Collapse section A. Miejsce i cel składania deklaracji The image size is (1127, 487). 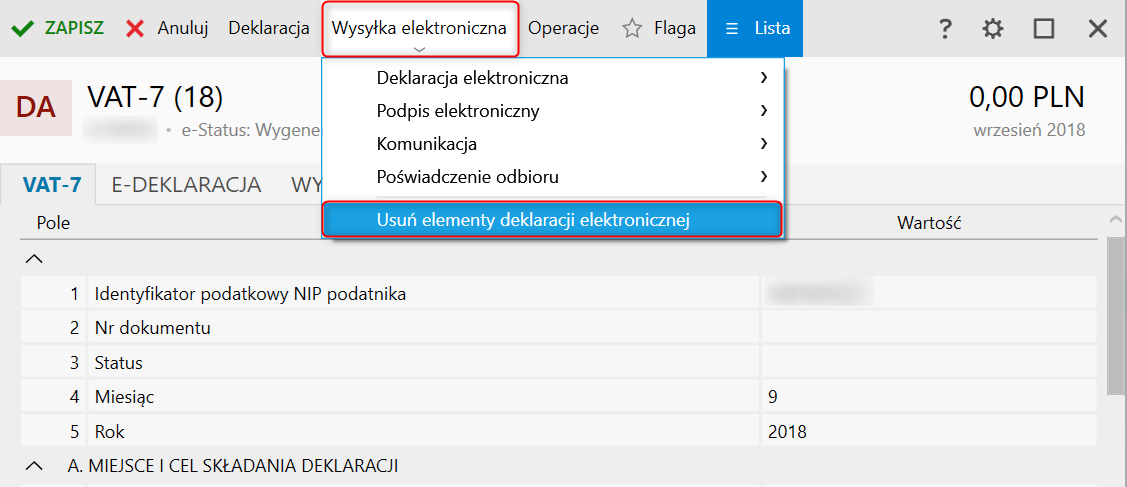point(34,466)
